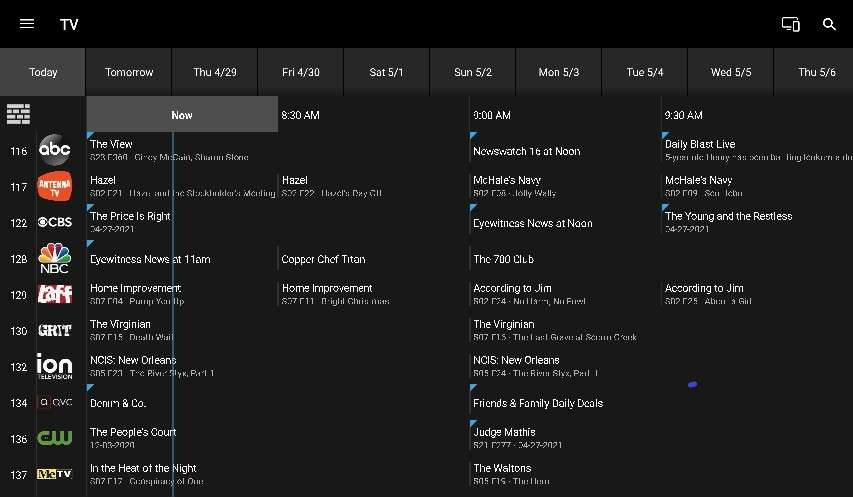Select The Price Is Right program

pos(180,222)
